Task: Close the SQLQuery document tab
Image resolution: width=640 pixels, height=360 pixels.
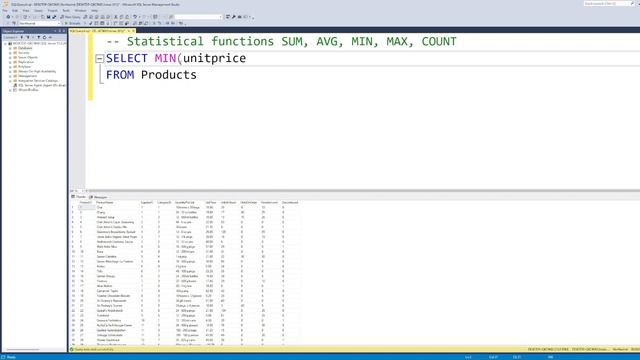Action: pos(133,31)
